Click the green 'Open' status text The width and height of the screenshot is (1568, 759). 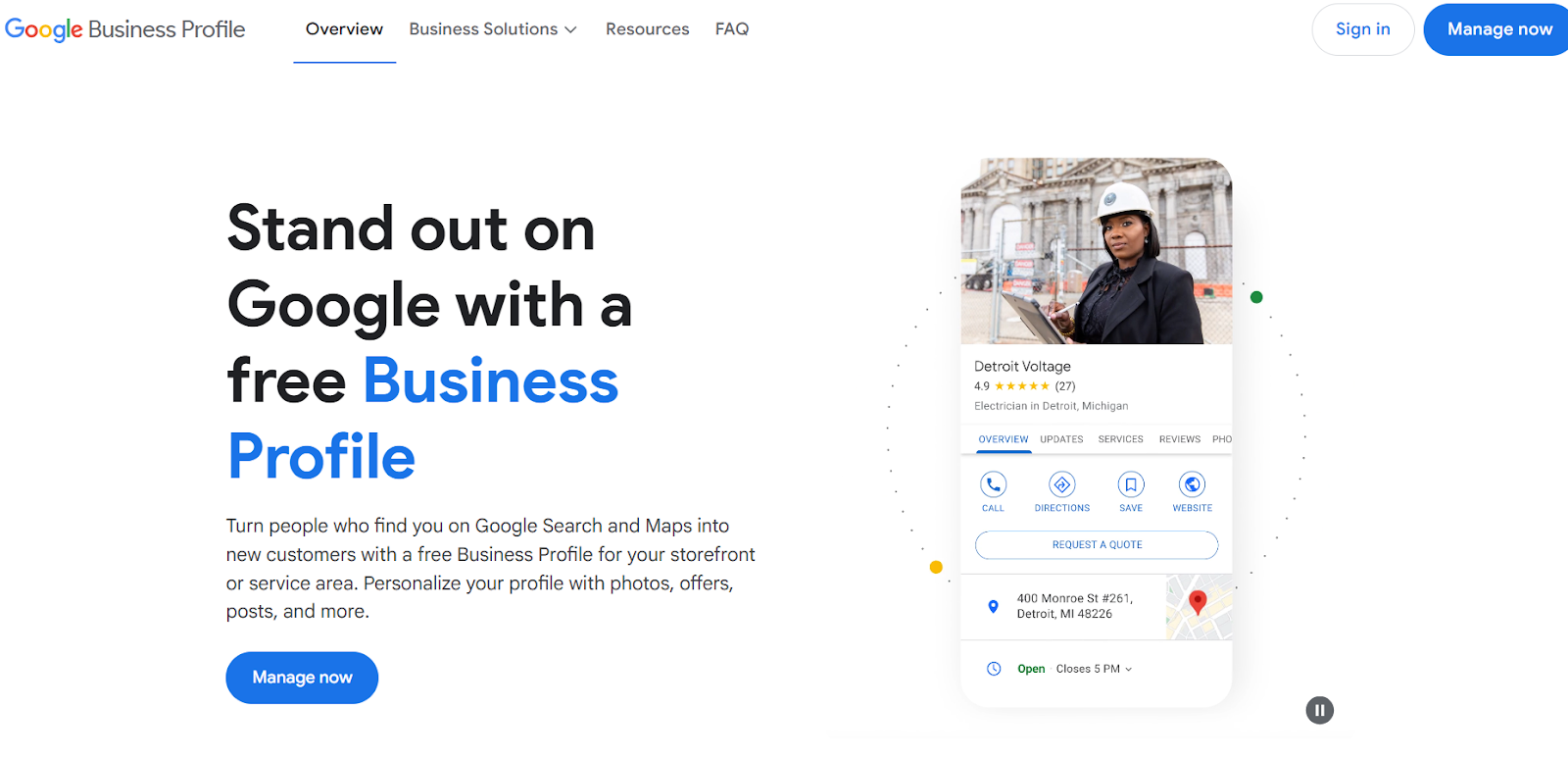[x=1031, y=669]
